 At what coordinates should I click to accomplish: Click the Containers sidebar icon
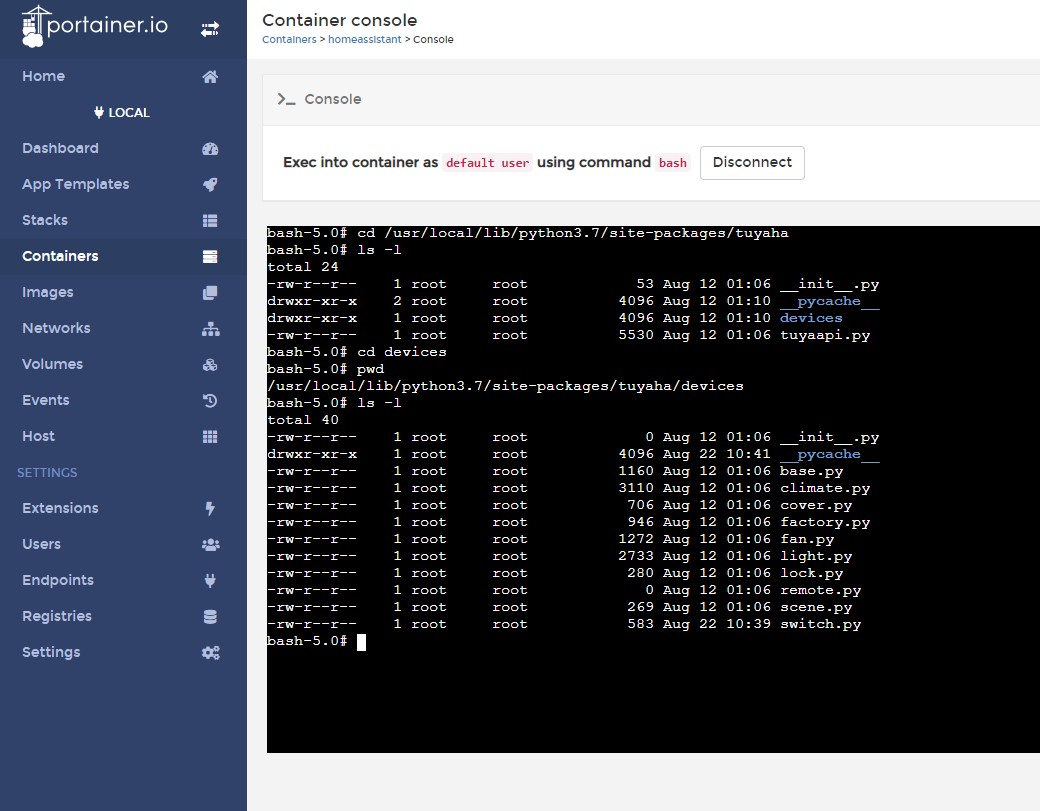click(210, 256)
